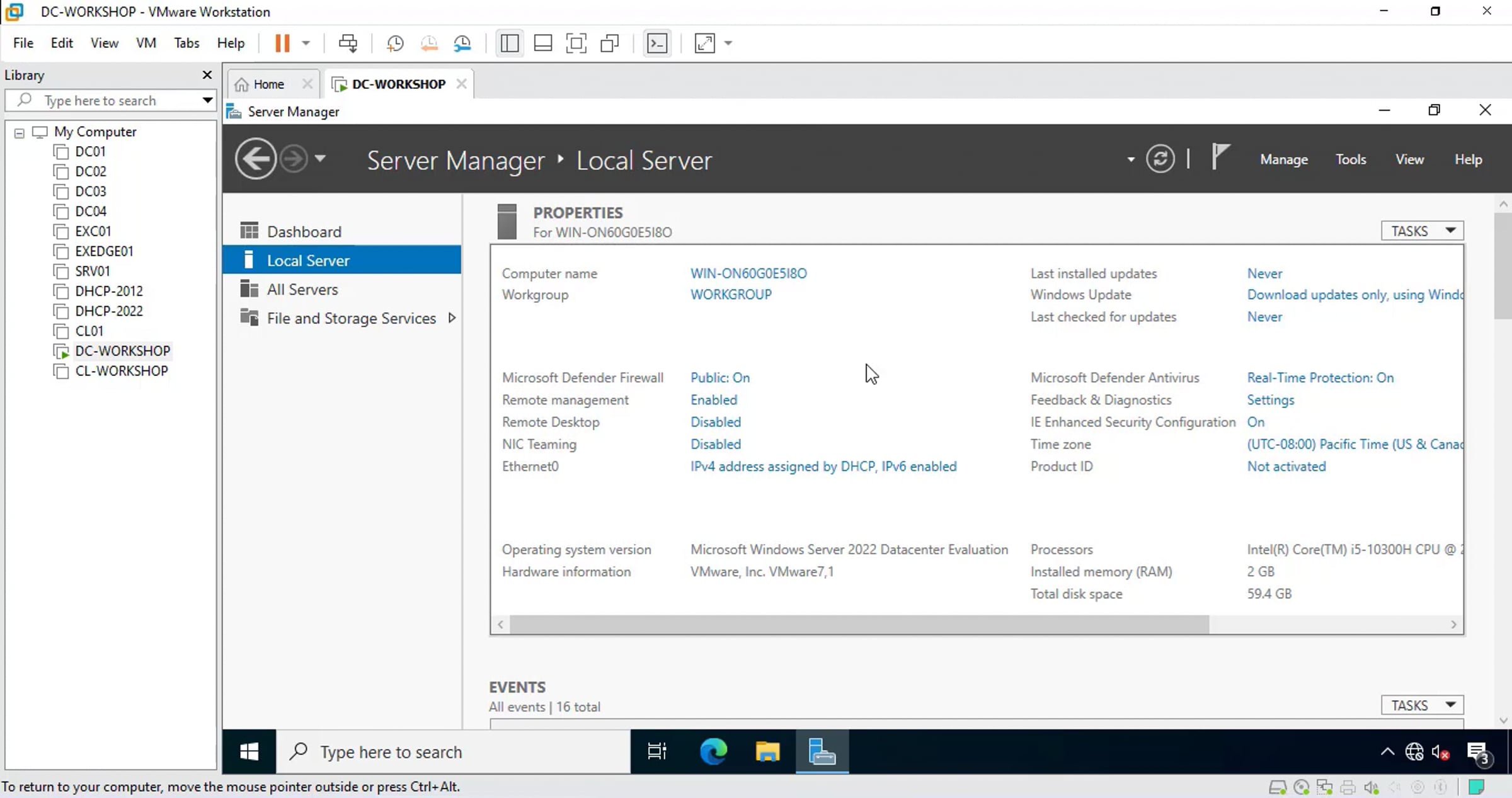The height and width of the screenshot is (798, 1512).
Task: Toggle the console view button
Action: pyautogui.click(x=657, y=43)
